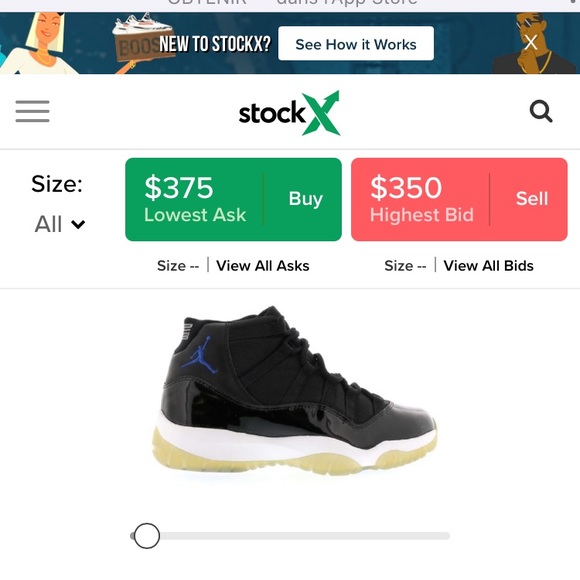Click the 360 view slider handle
This screenshot has height=580, width=580.
coord(146,536)
